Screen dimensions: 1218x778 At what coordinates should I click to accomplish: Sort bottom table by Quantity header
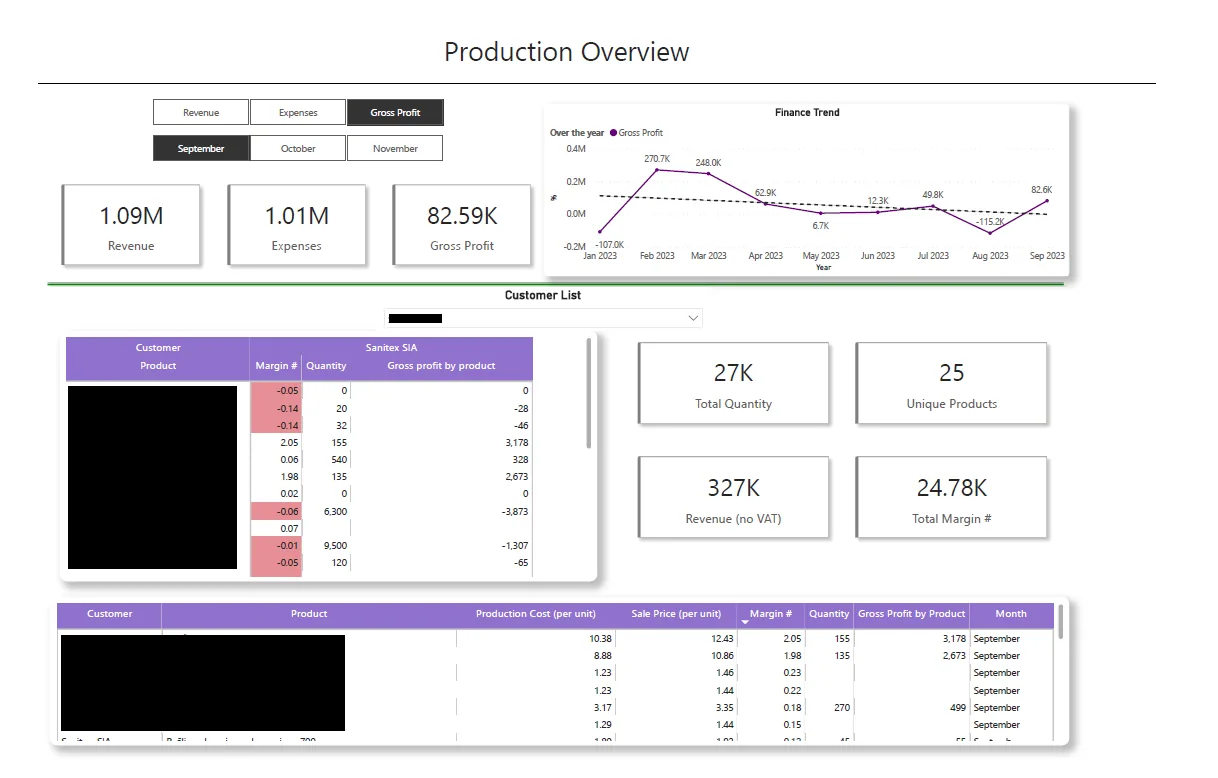[829, 614]
